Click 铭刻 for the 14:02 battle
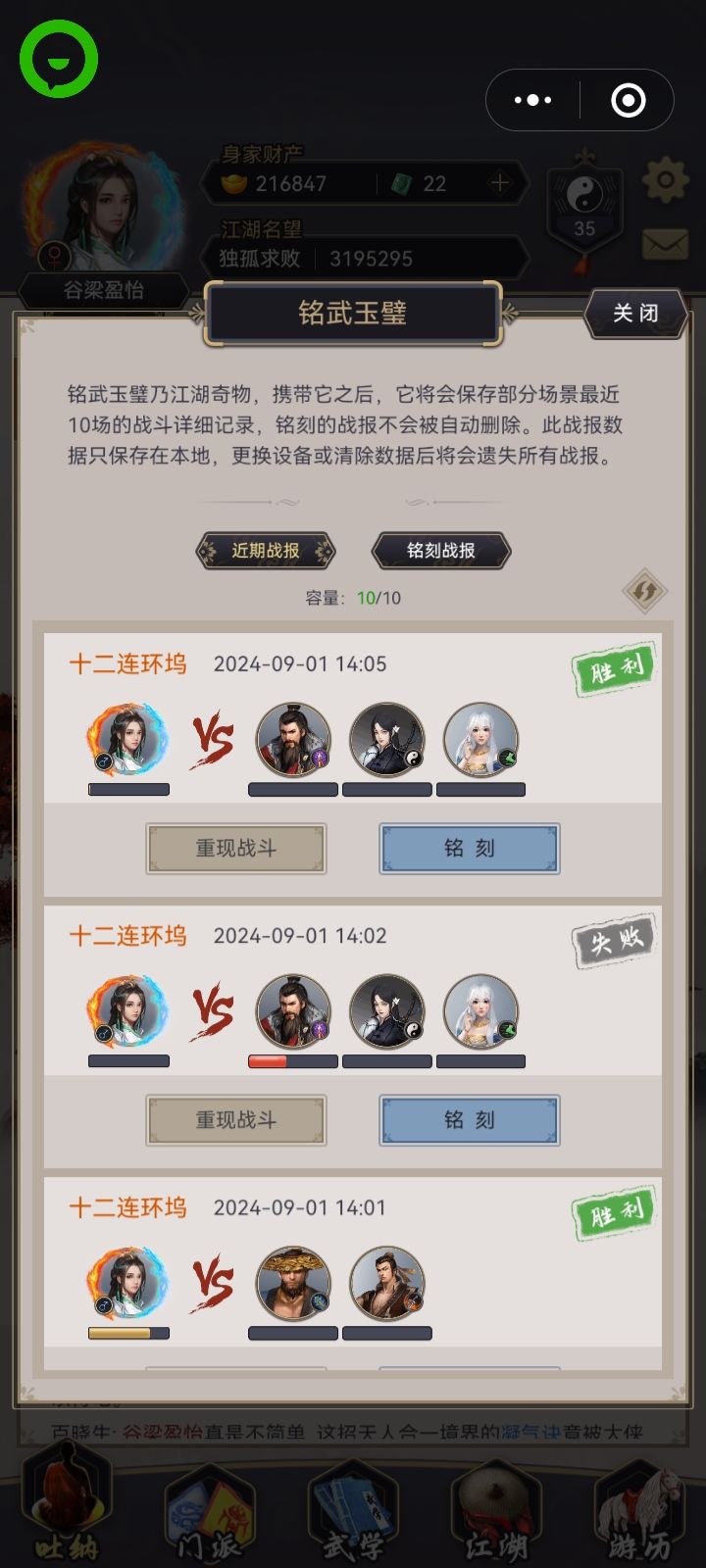The width and height of the screenshot is (706, 1568). (470, 1120)
